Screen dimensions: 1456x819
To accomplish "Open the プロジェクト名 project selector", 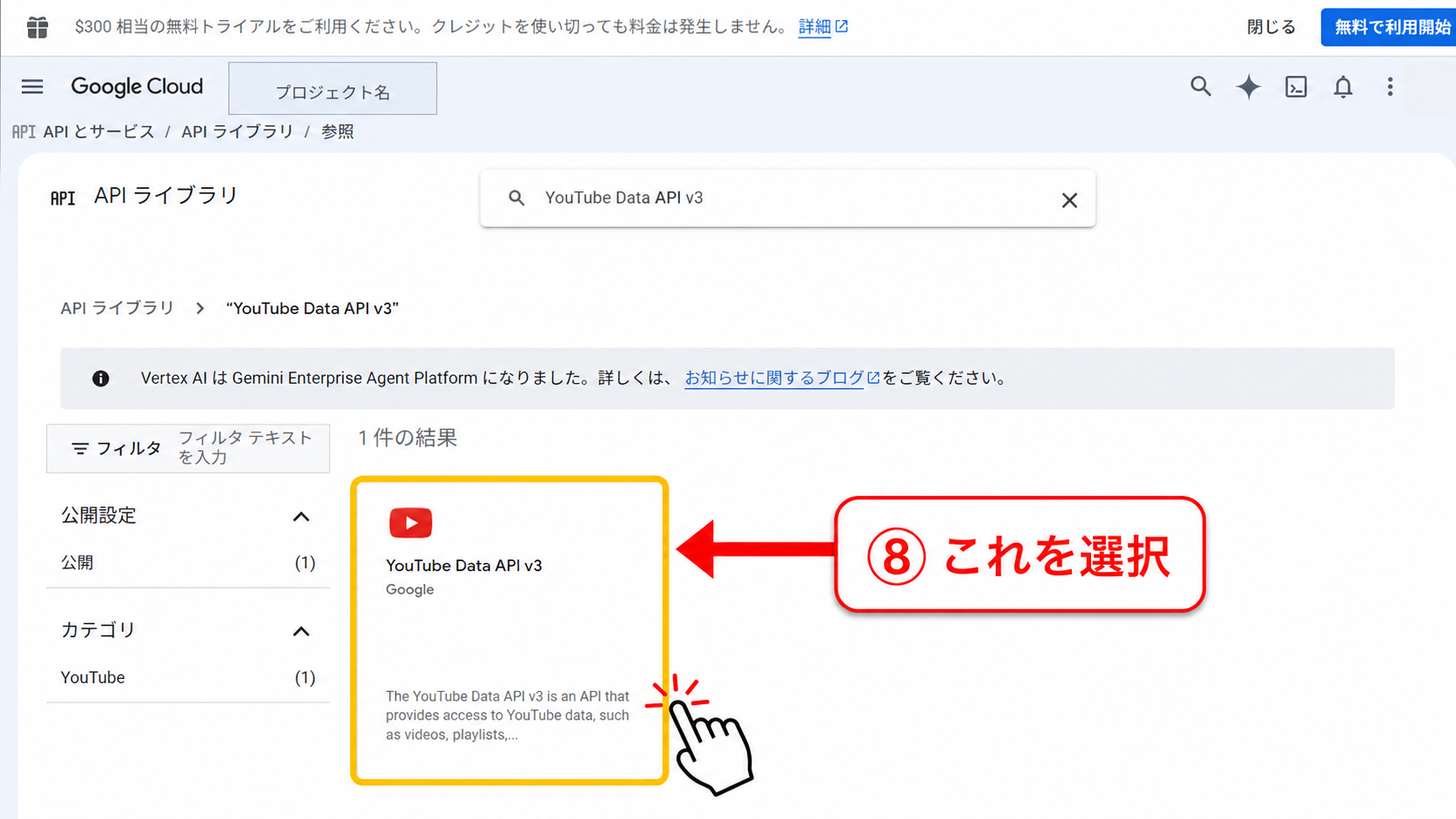I will point(333,88).
